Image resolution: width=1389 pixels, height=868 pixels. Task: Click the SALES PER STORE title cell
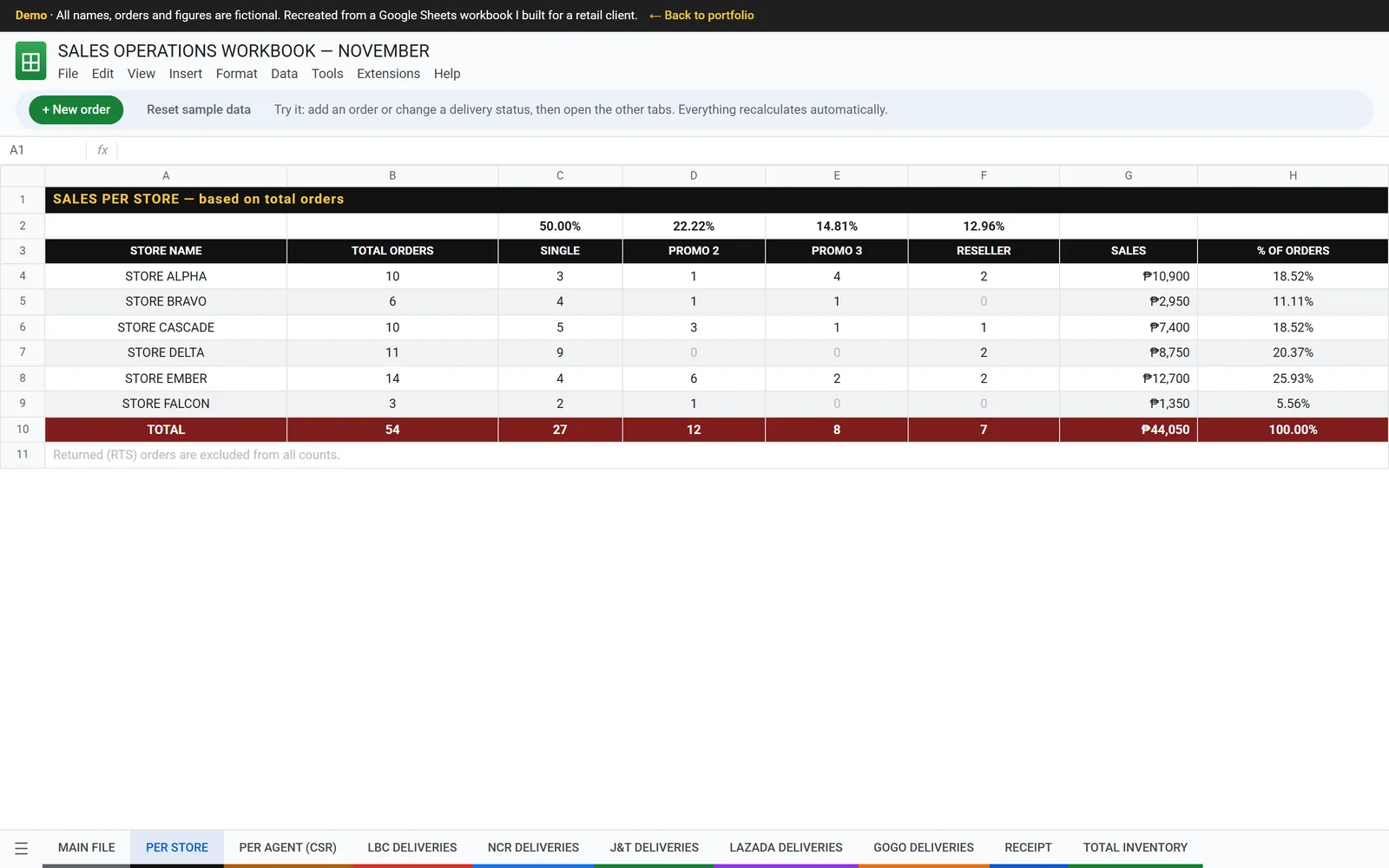pyautogui.click(x=716, y=200)
